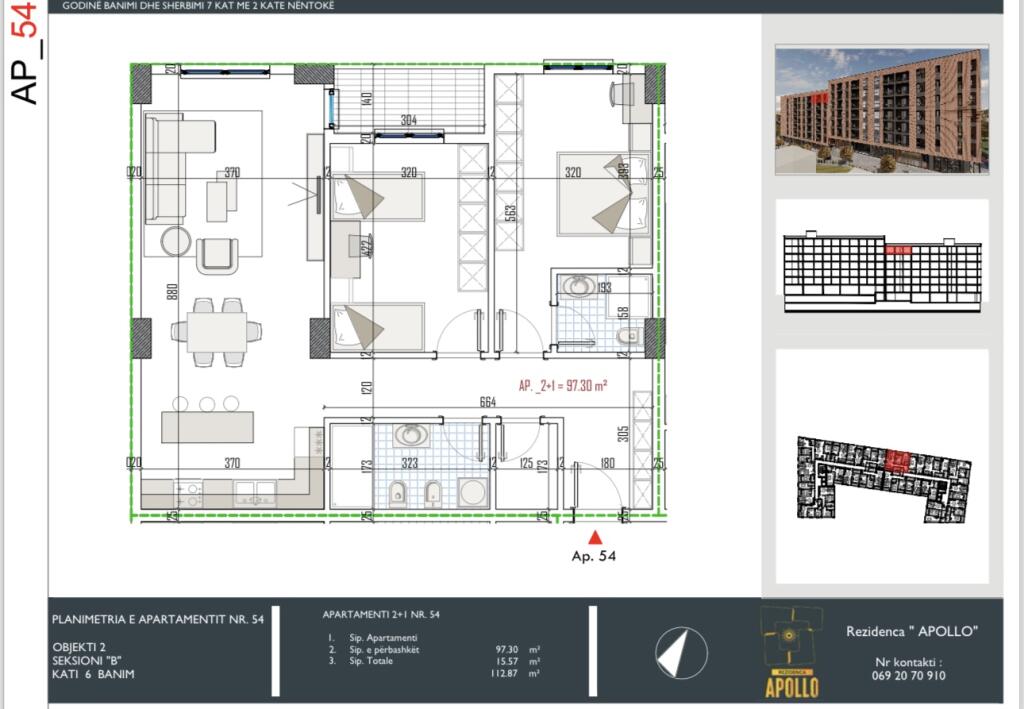
Task: Select the red Ap. 54 triangle marker
Action: point(595,535)
